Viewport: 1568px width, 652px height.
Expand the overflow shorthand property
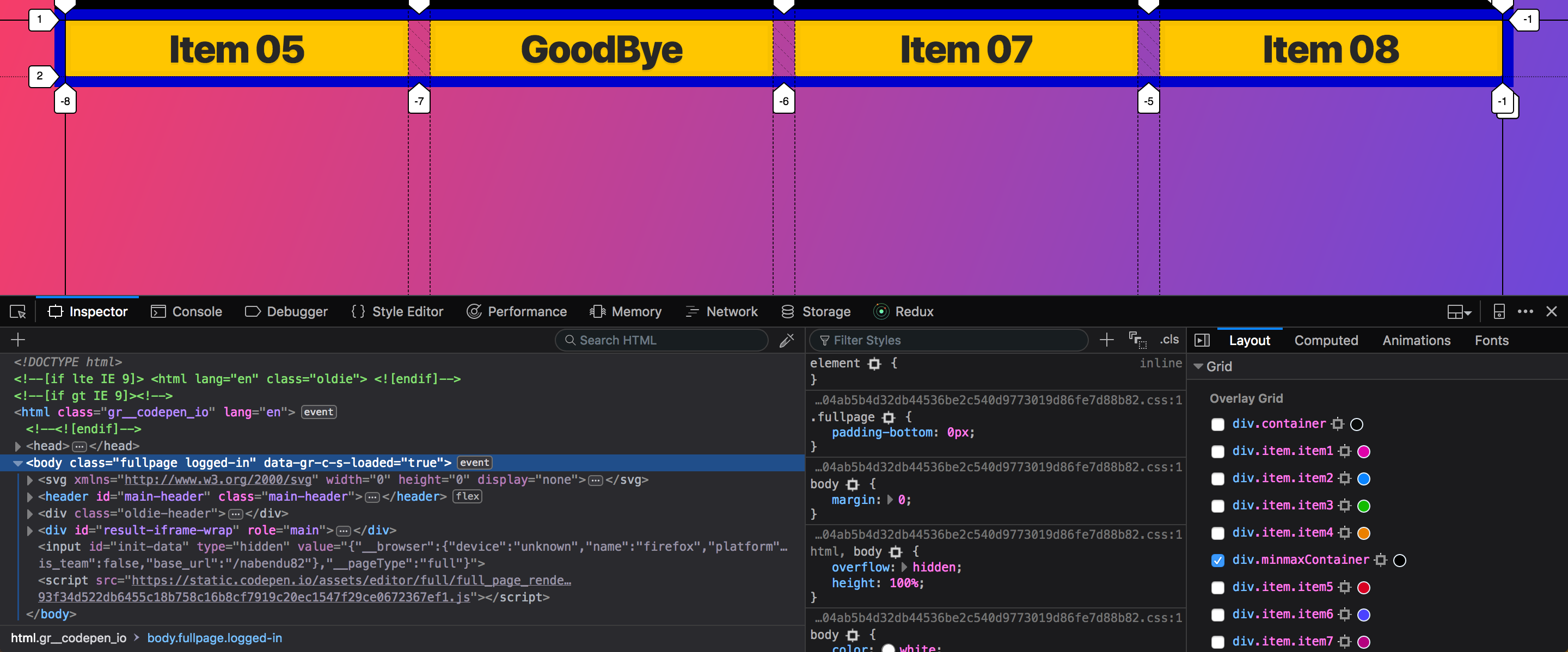[x=904, y=568]
